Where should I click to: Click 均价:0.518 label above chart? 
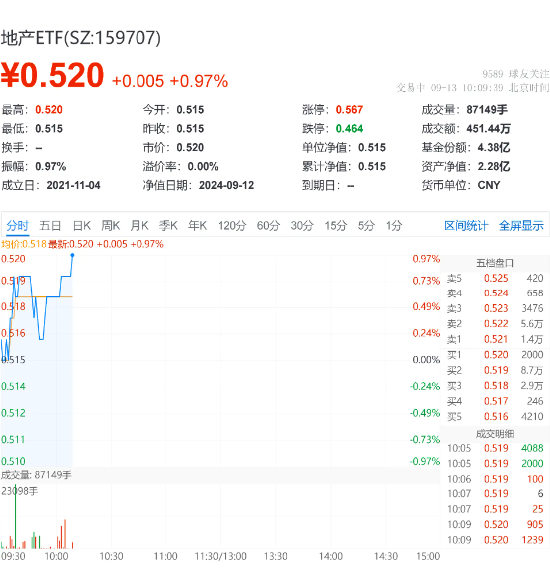click(24, 244)
